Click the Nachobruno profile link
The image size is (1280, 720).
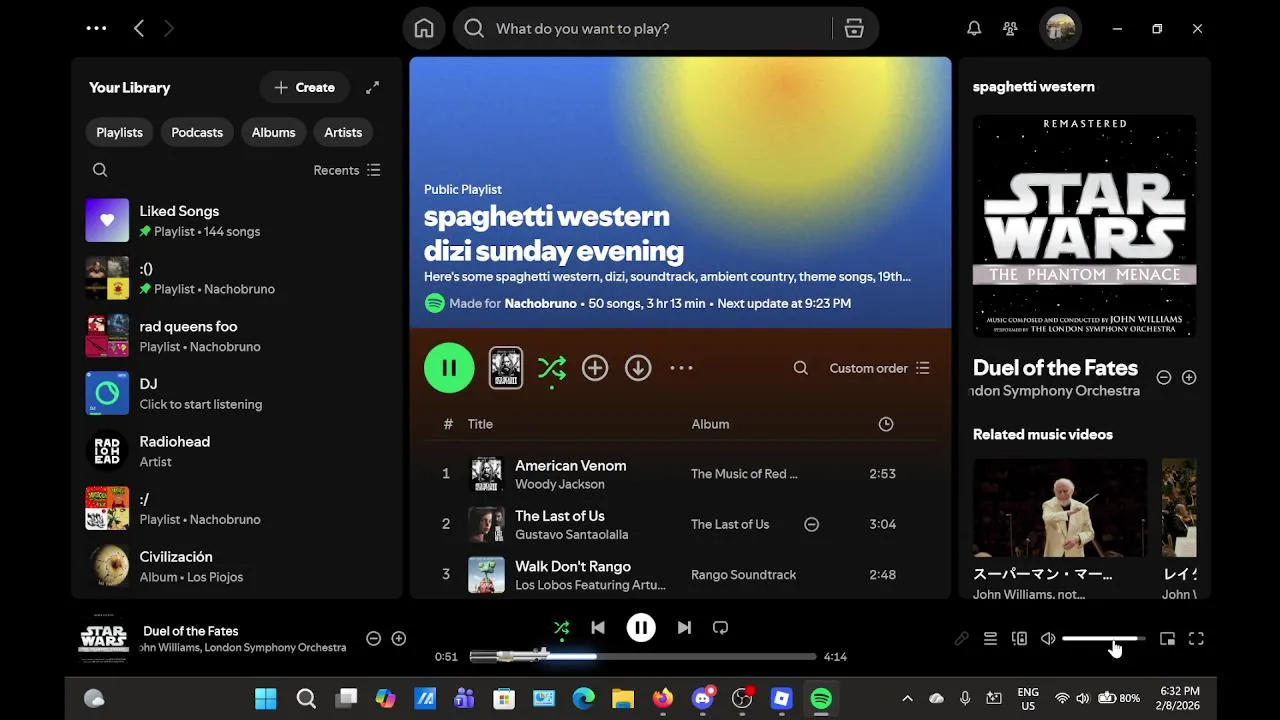tap(540, 303)
